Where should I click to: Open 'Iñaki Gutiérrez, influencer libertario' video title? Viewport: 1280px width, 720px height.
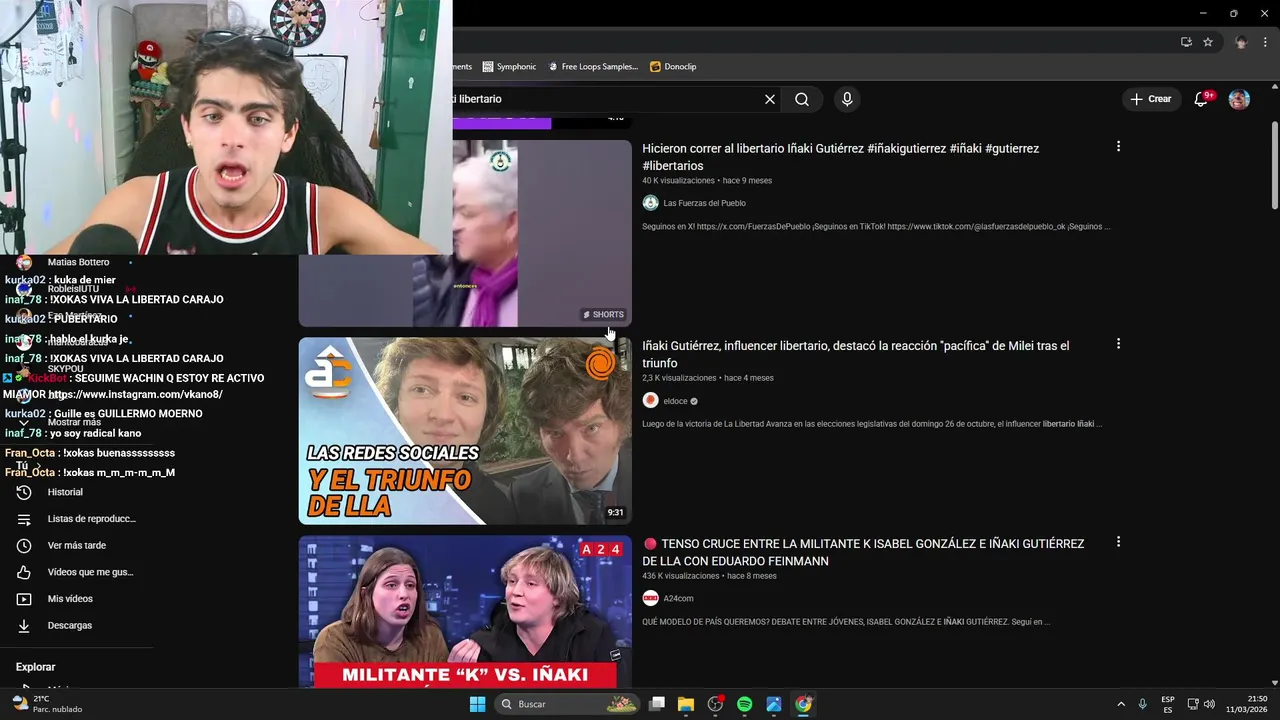(856, 354)
